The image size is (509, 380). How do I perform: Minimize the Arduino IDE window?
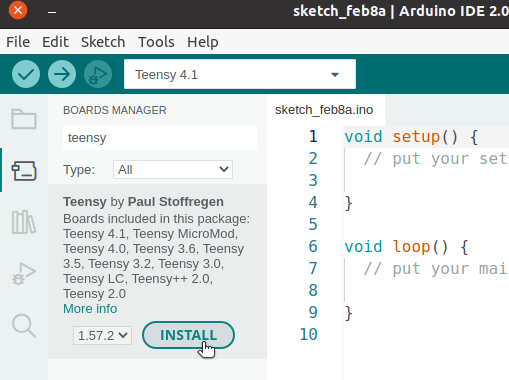tap(52, 12)
